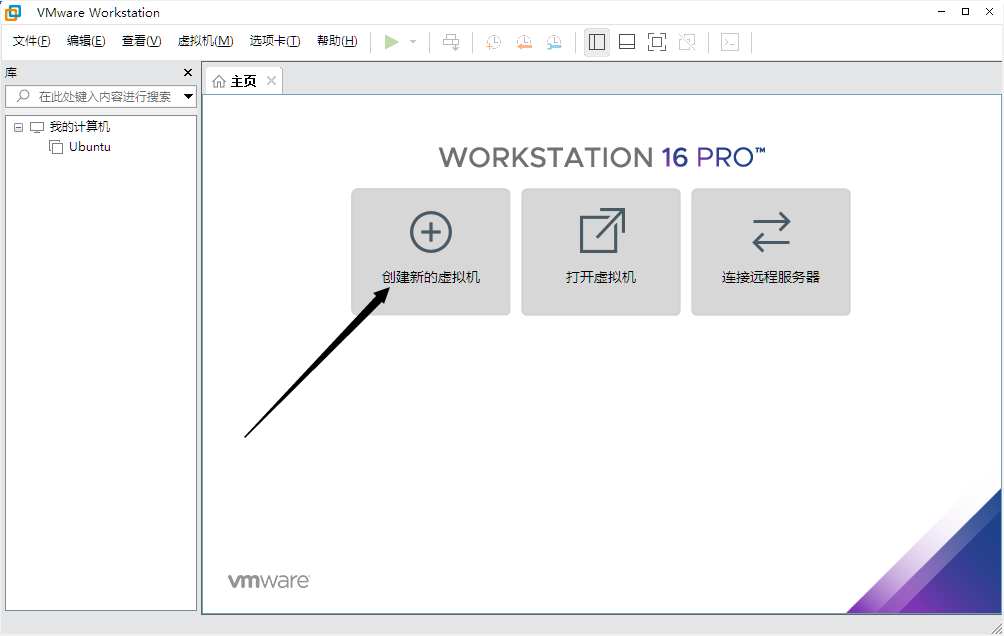The height and width of the screenshot is (636, 1004).
Task: Close the 库 library panel
Action: point(188,72)
